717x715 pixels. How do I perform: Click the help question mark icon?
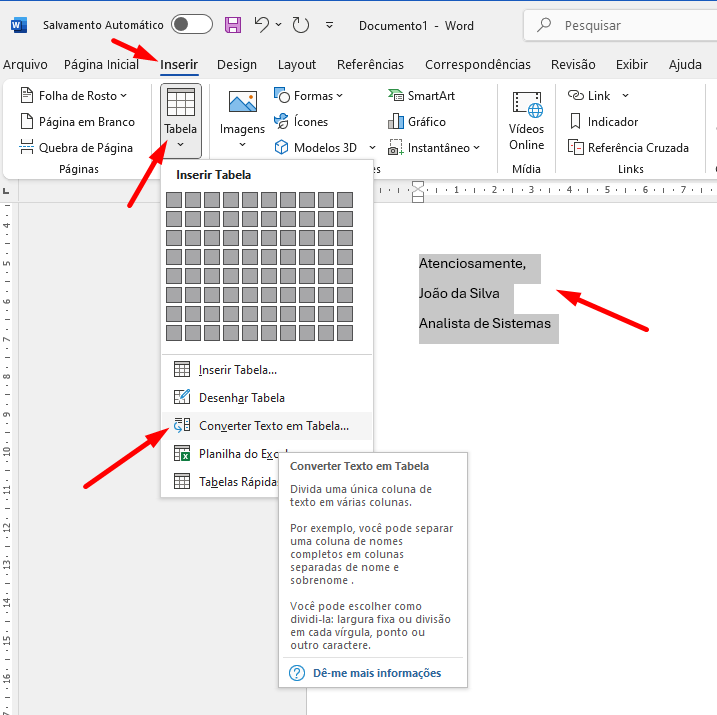[297, 673]
